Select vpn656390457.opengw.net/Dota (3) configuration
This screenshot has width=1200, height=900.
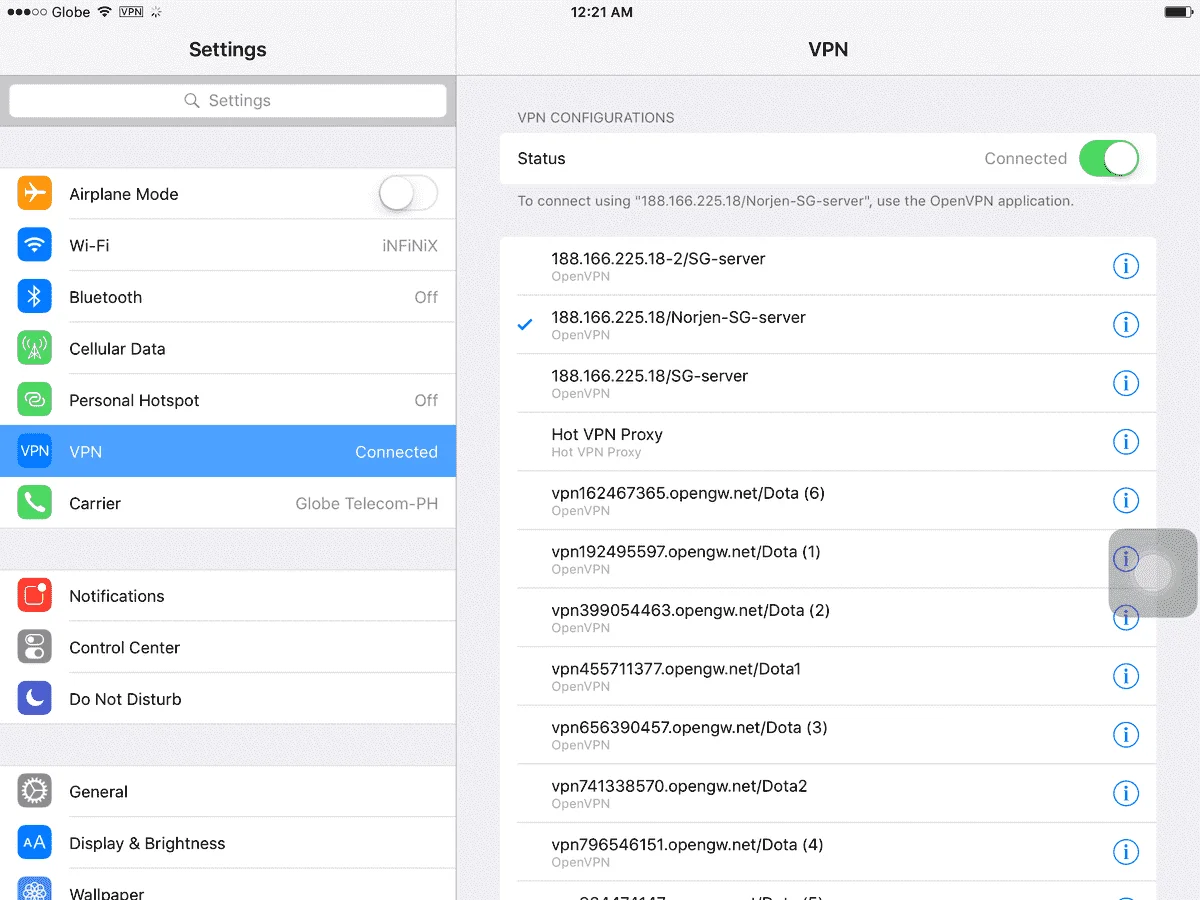point(828,735)
